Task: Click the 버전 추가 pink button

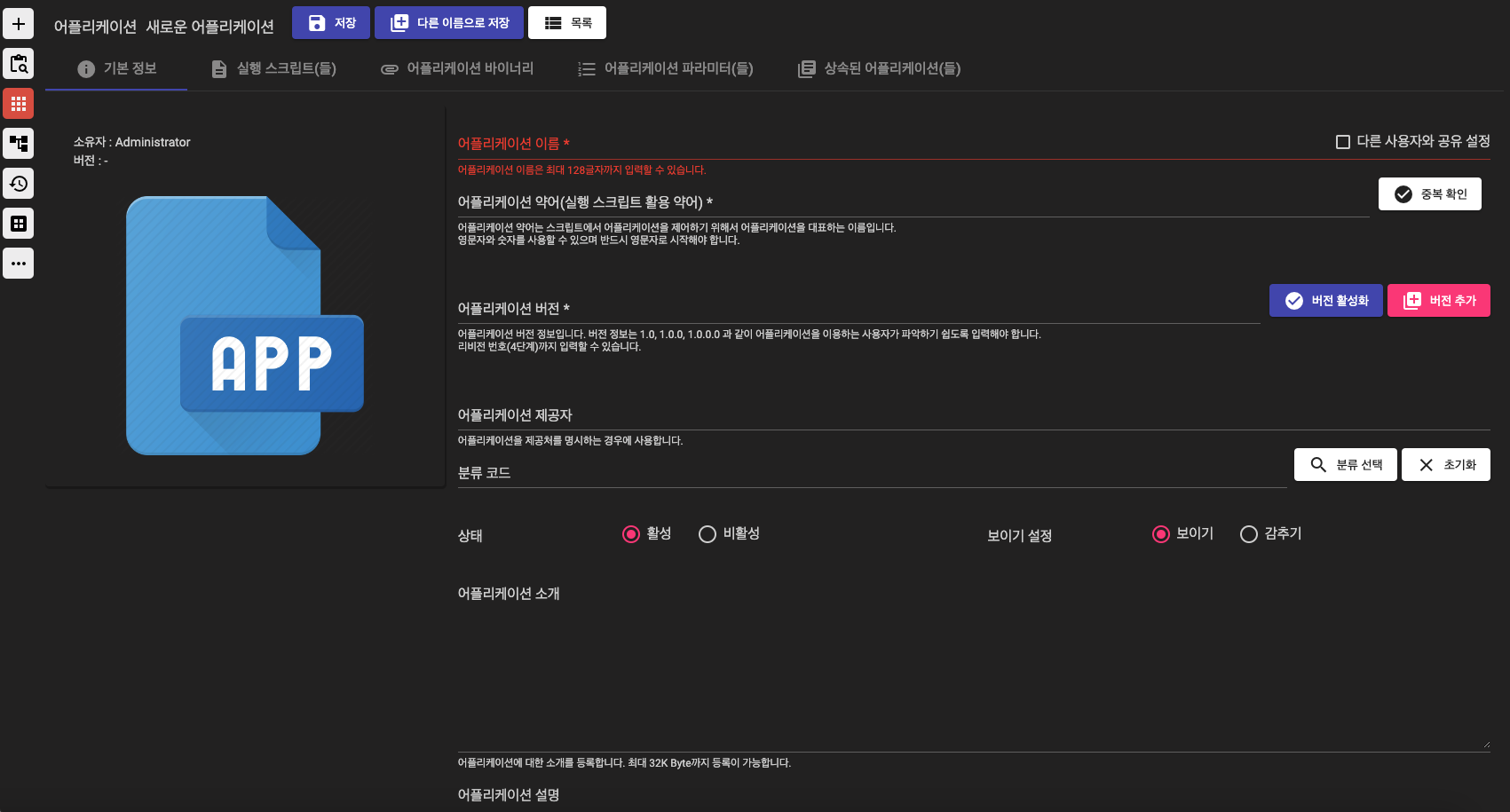Action: tap(1438, 300)
